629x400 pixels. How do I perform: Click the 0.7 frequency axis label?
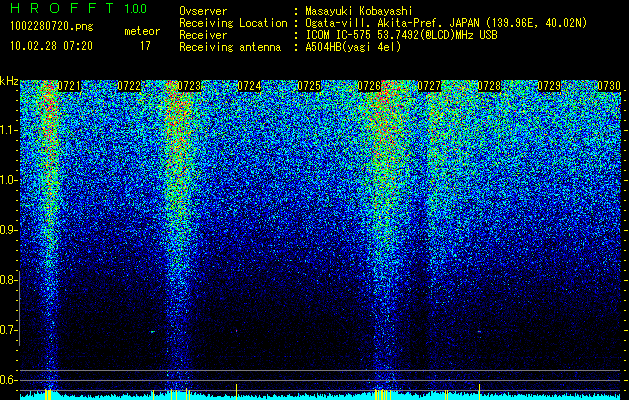(x=8, y=330)
